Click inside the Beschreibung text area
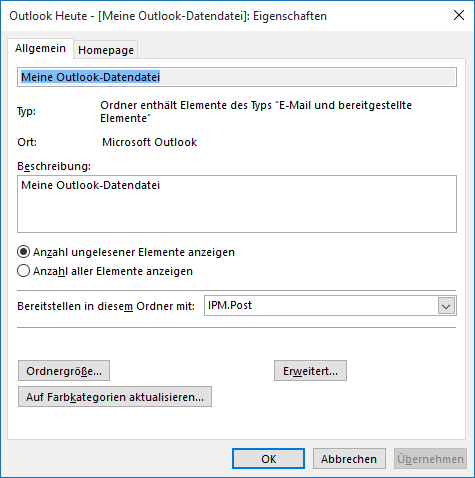Screen dimensions: 475x478 pyautogui.click(x=237, y=204)
